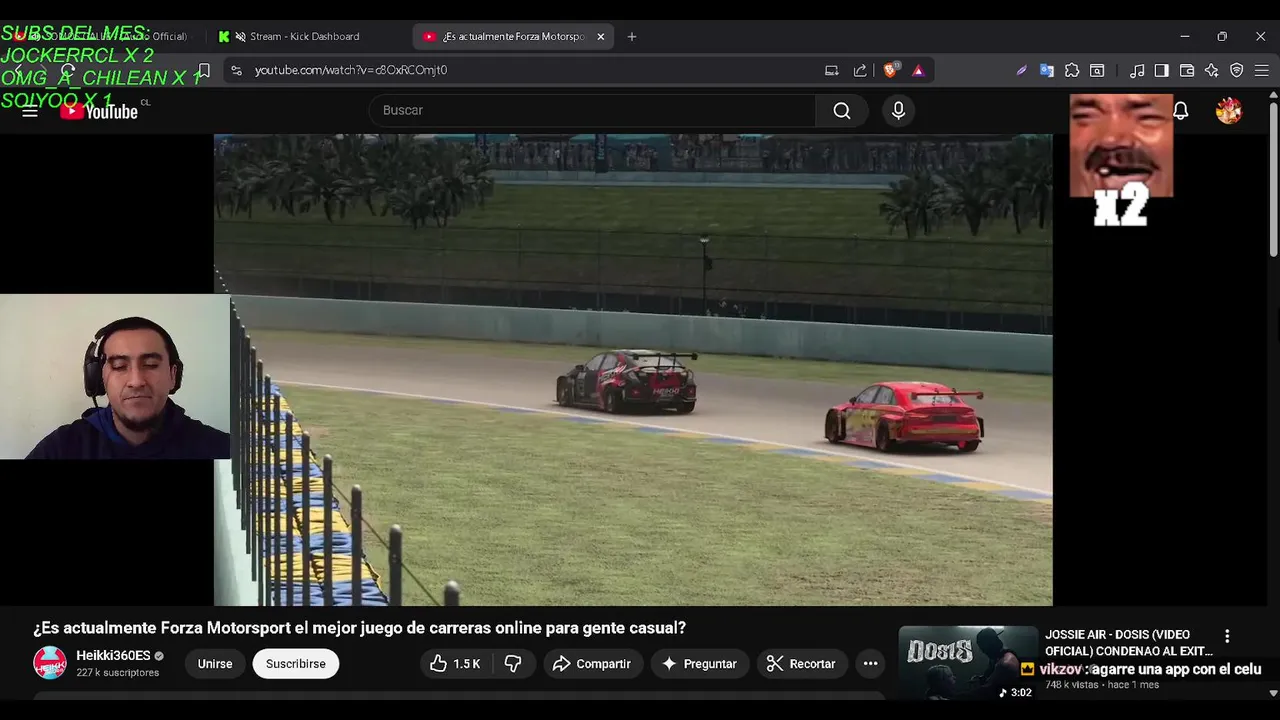The width and height of the screenshot is (1280, 720).
Task: Open the JOSSIE AIR - DOSIS video thumbnail
Action: [x=968, y=663]
